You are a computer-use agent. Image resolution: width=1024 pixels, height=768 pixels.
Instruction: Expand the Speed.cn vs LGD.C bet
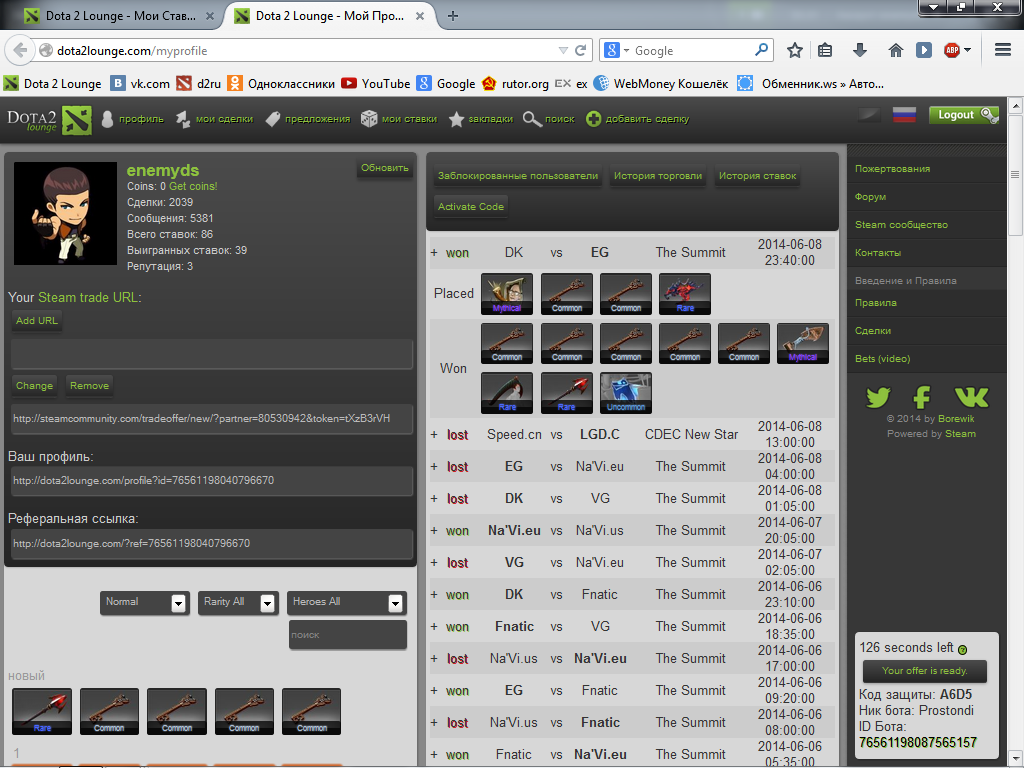434,435
